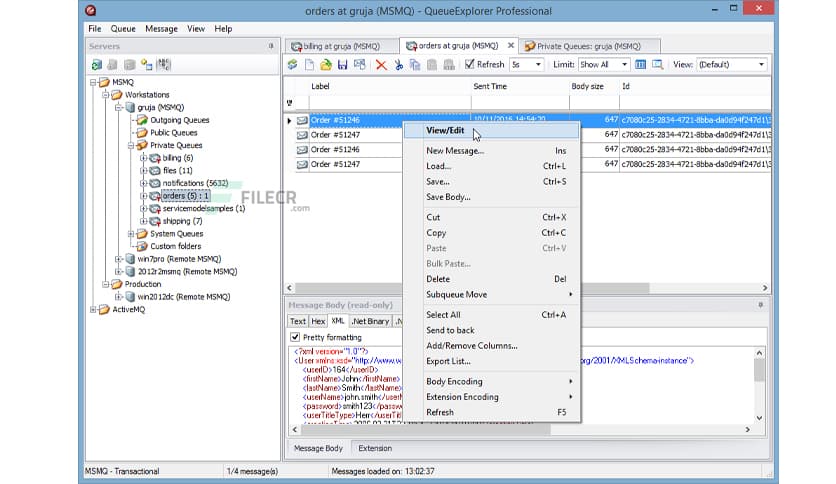
Task: Click the filter row funnel icon
Action: (x=290, y=103)
